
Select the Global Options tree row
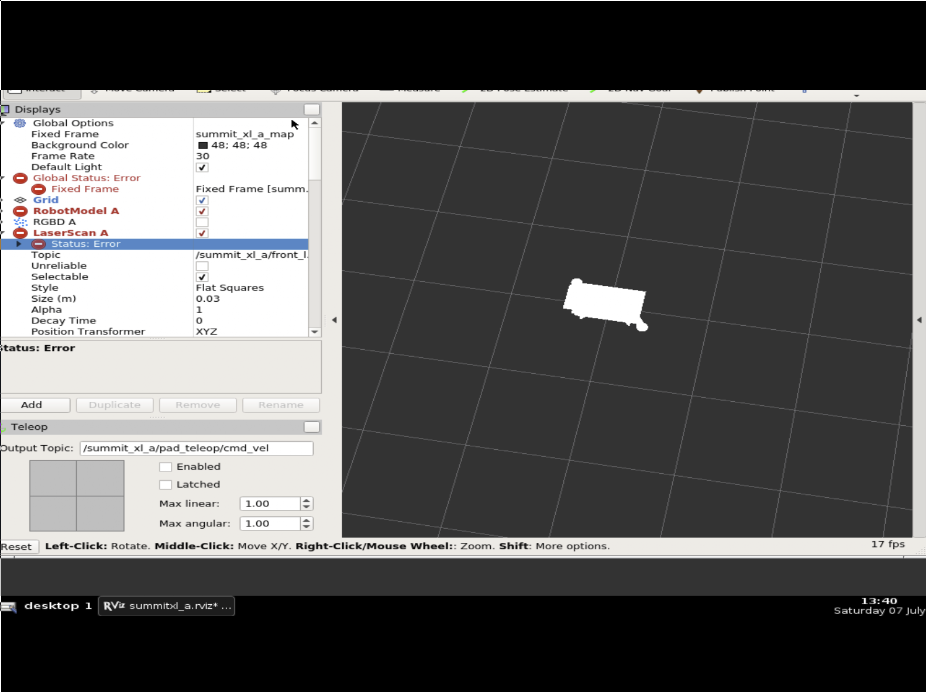(x=154, y=123)
